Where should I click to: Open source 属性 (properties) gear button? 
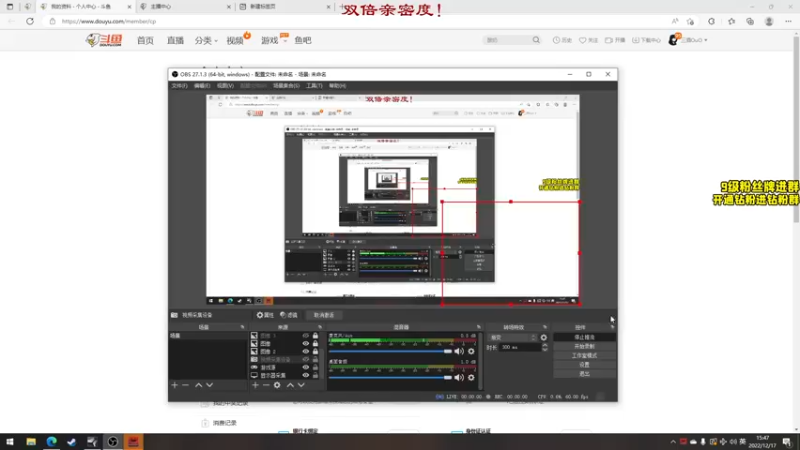[x=265, y=315]
